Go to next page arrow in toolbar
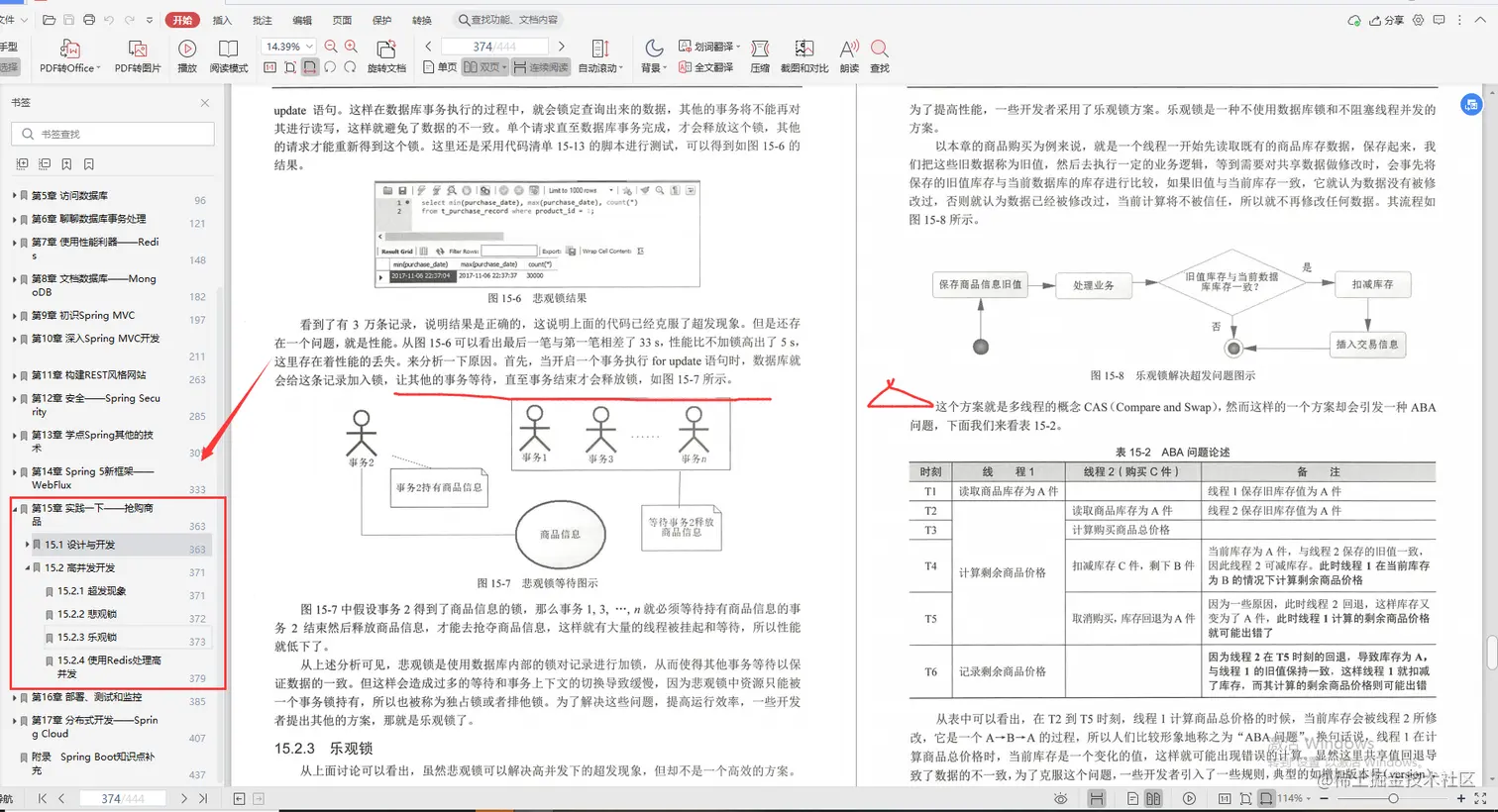Viewport: 1498px width, 812px height. click(561, 47)
